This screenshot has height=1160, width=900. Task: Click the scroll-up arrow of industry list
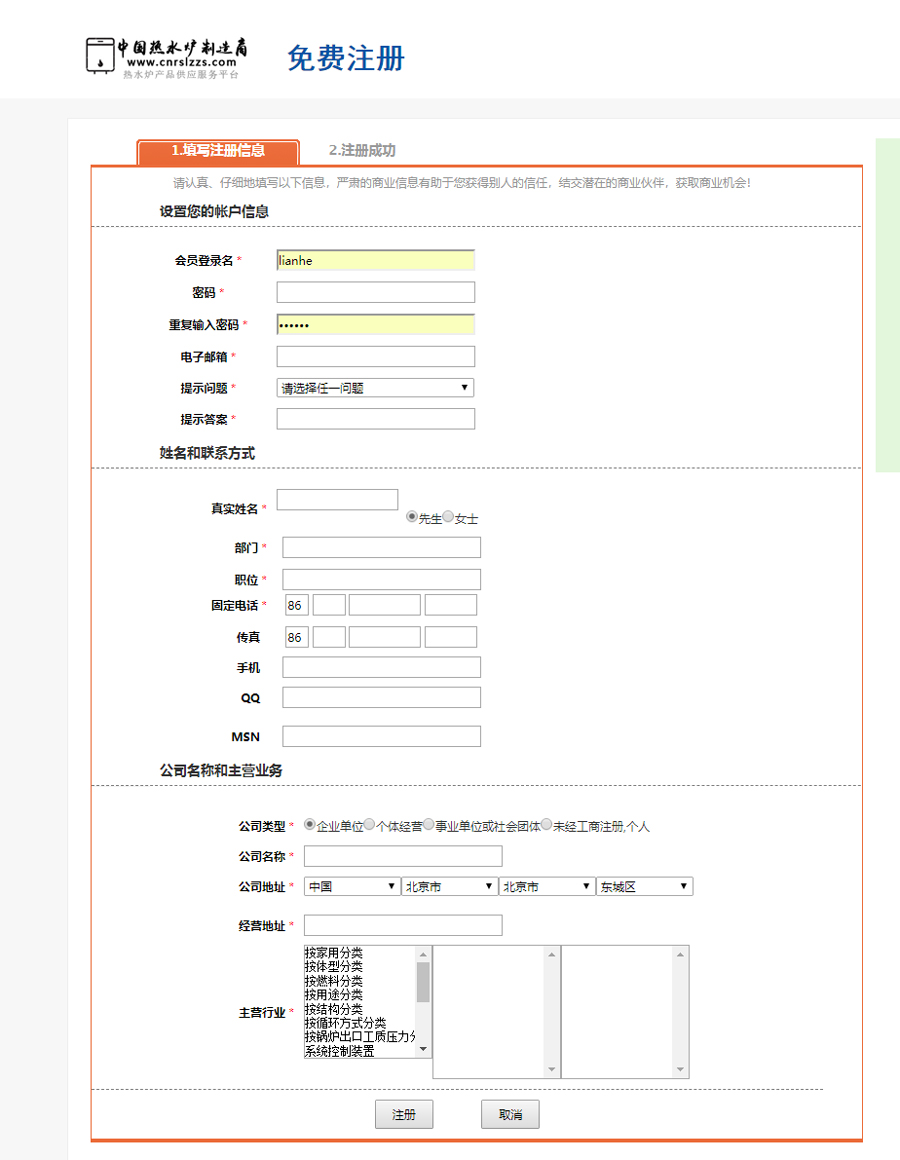(423, 954)
